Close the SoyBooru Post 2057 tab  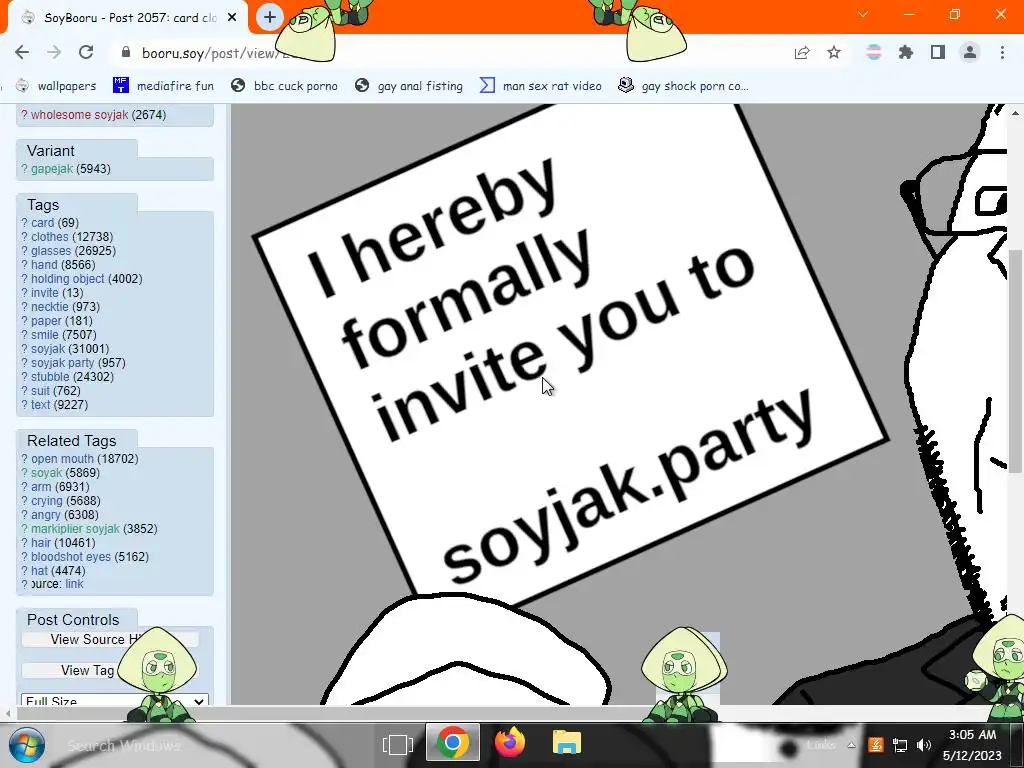coord(232,18)
